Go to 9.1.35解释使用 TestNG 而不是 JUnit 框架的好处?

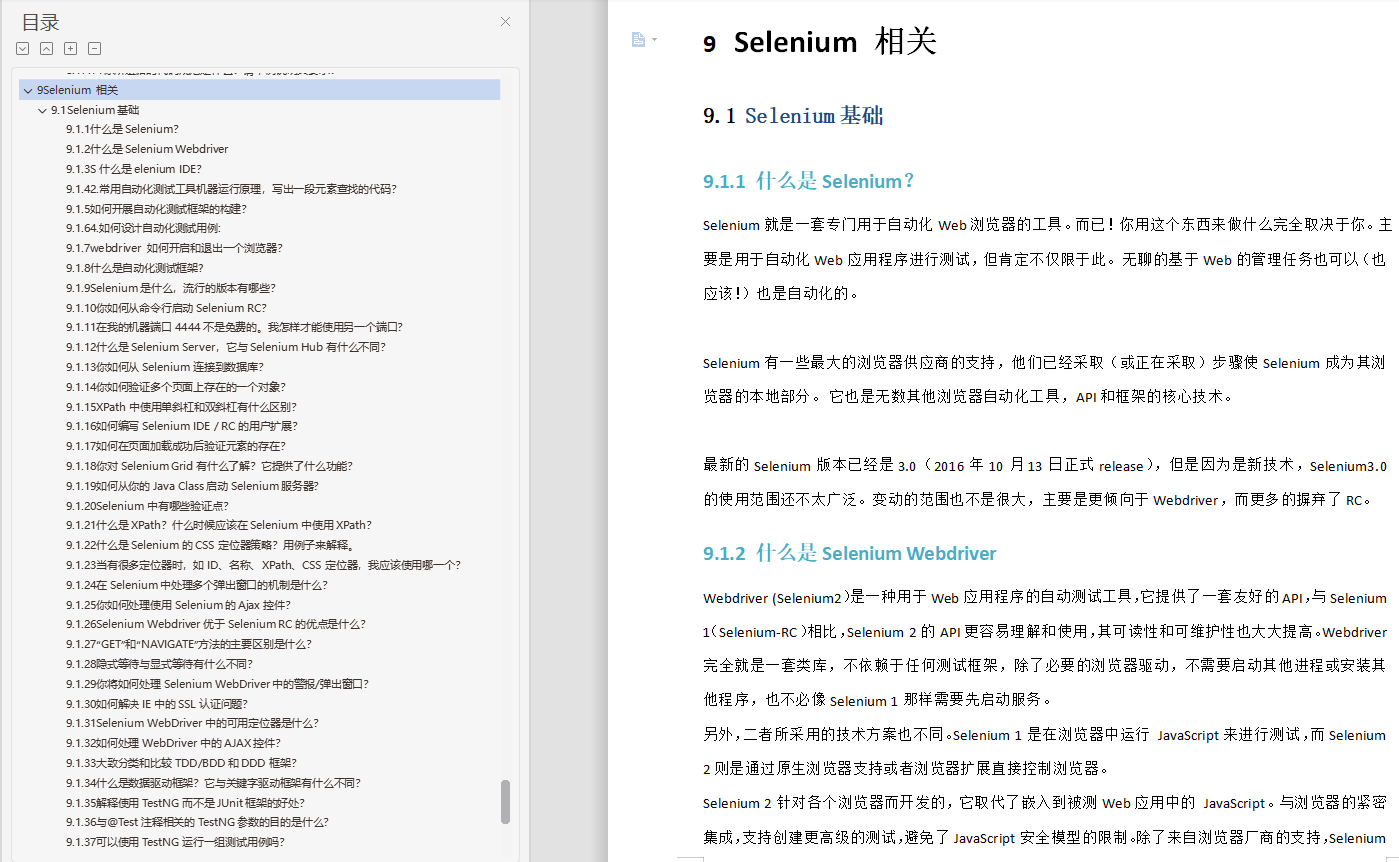point(186,803)
